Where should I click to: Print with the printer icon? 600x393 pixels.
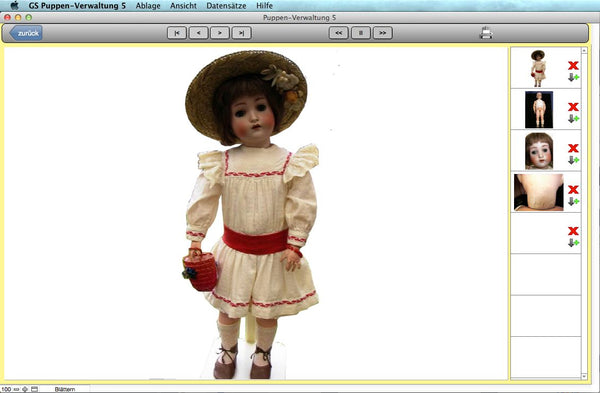tap(486, 33)
